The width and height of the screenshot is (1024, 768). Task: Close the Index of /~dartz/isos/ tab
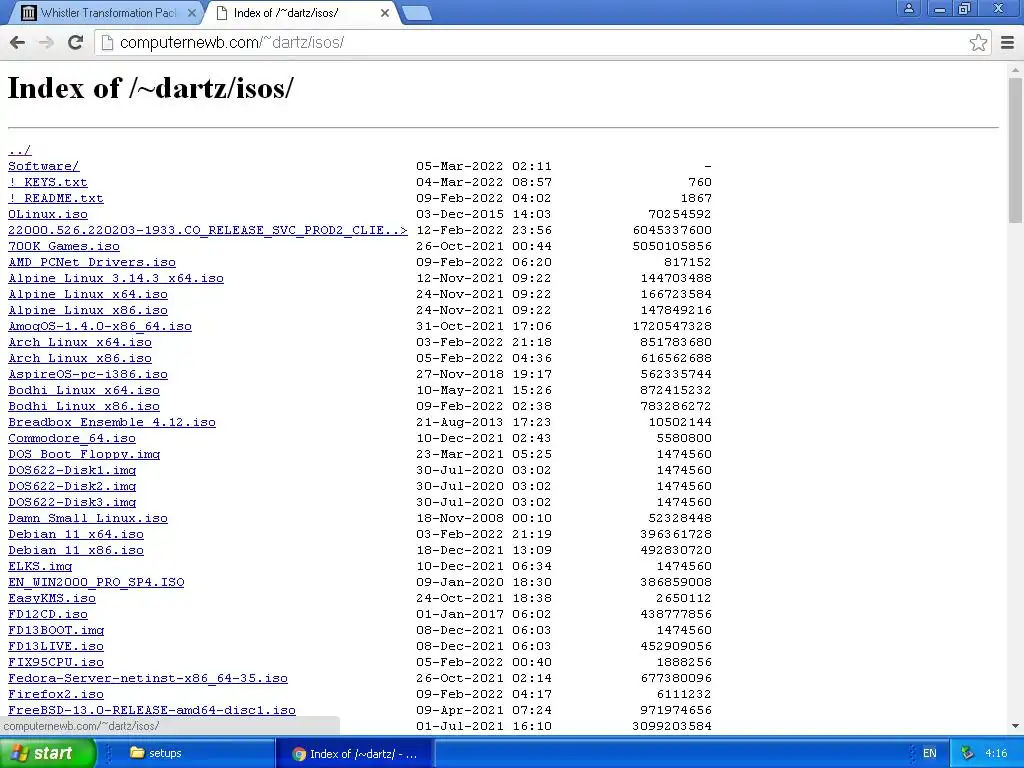[x=385, y=13]
